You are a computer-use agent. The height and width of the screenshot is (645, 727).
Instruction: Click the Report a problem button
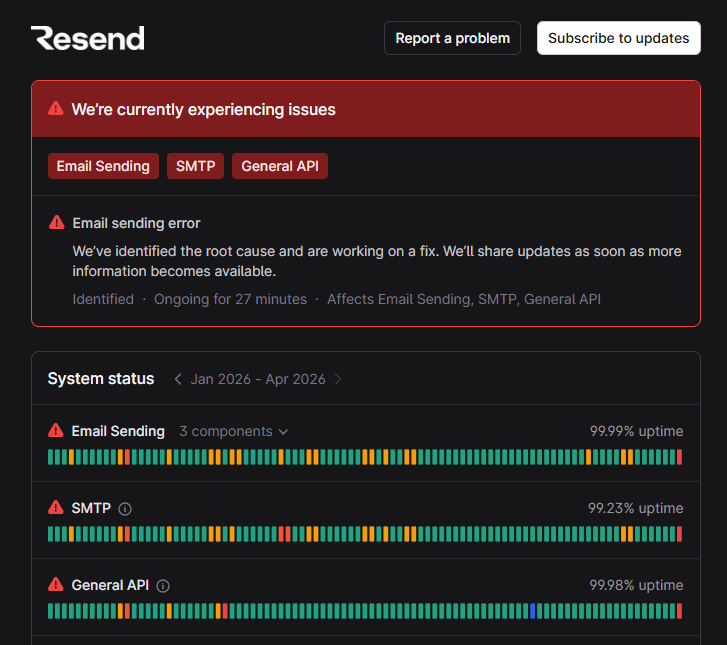[452, 38]
